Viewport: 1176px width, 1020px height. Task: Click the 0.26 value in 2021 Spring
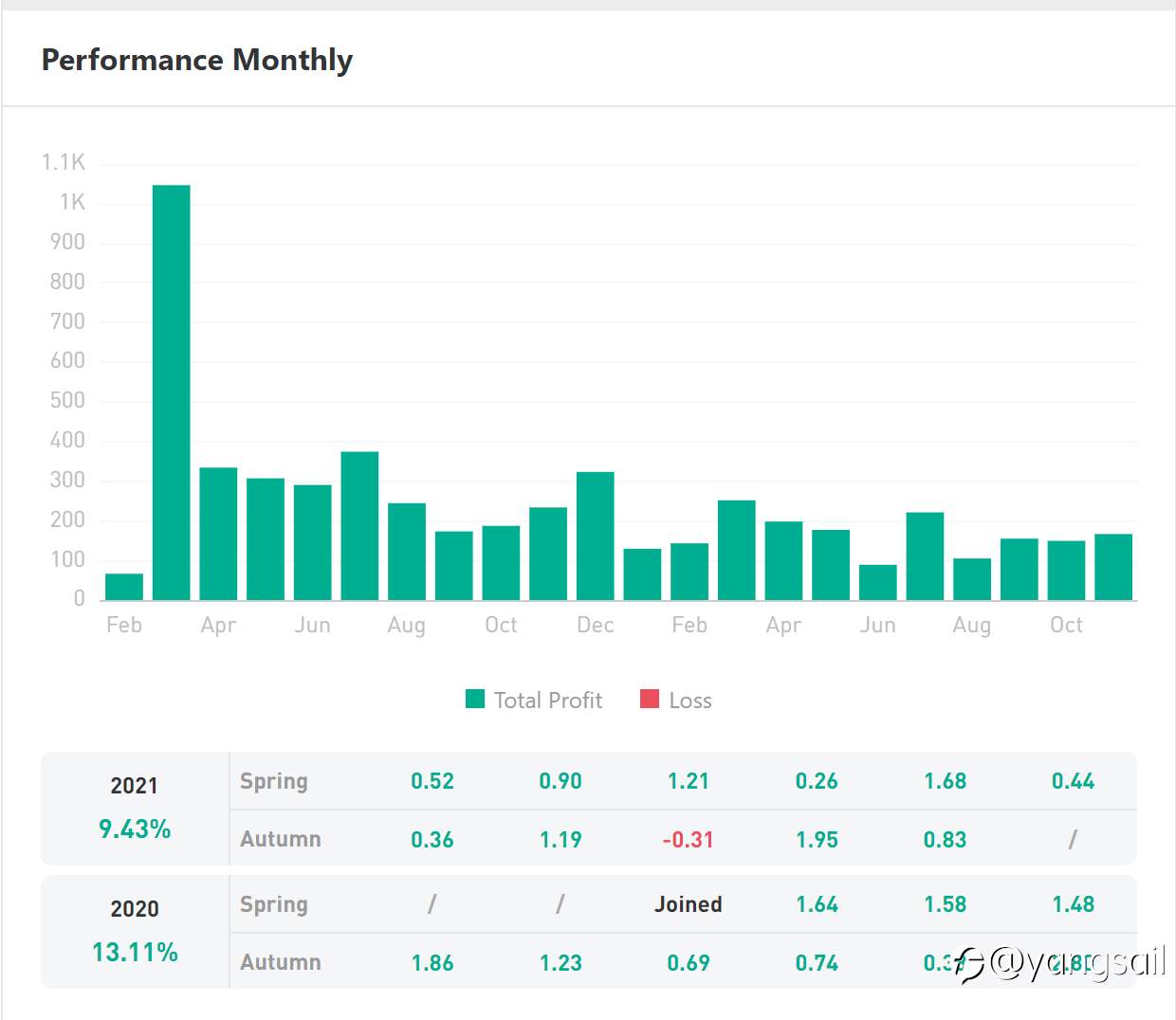(x=817, y=781)
